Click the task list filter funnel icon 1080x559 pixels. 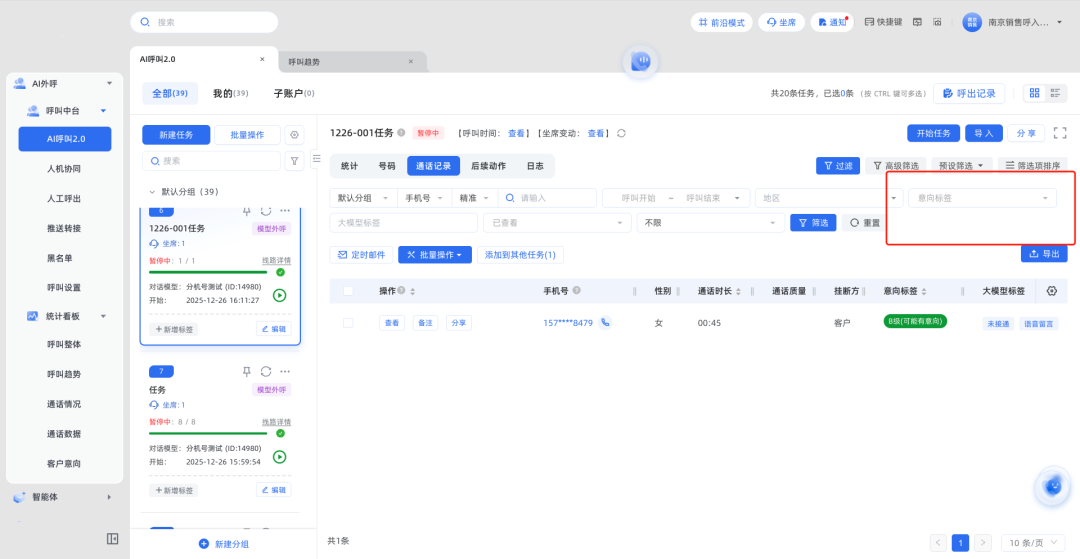point(294,160)
